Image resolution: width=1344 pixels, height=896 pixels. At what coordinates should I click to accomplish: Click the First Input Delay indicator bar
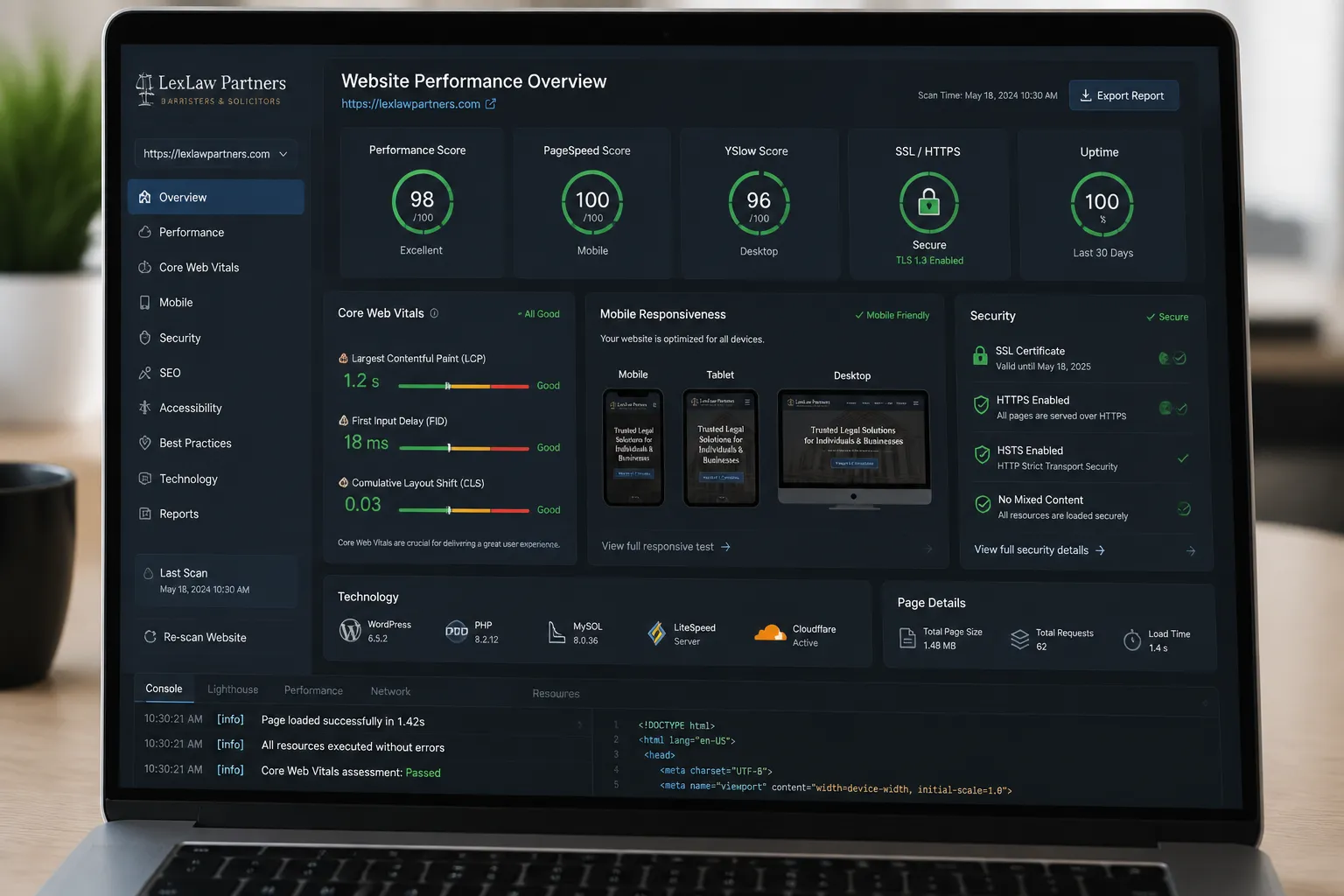[x=465, y=448]
